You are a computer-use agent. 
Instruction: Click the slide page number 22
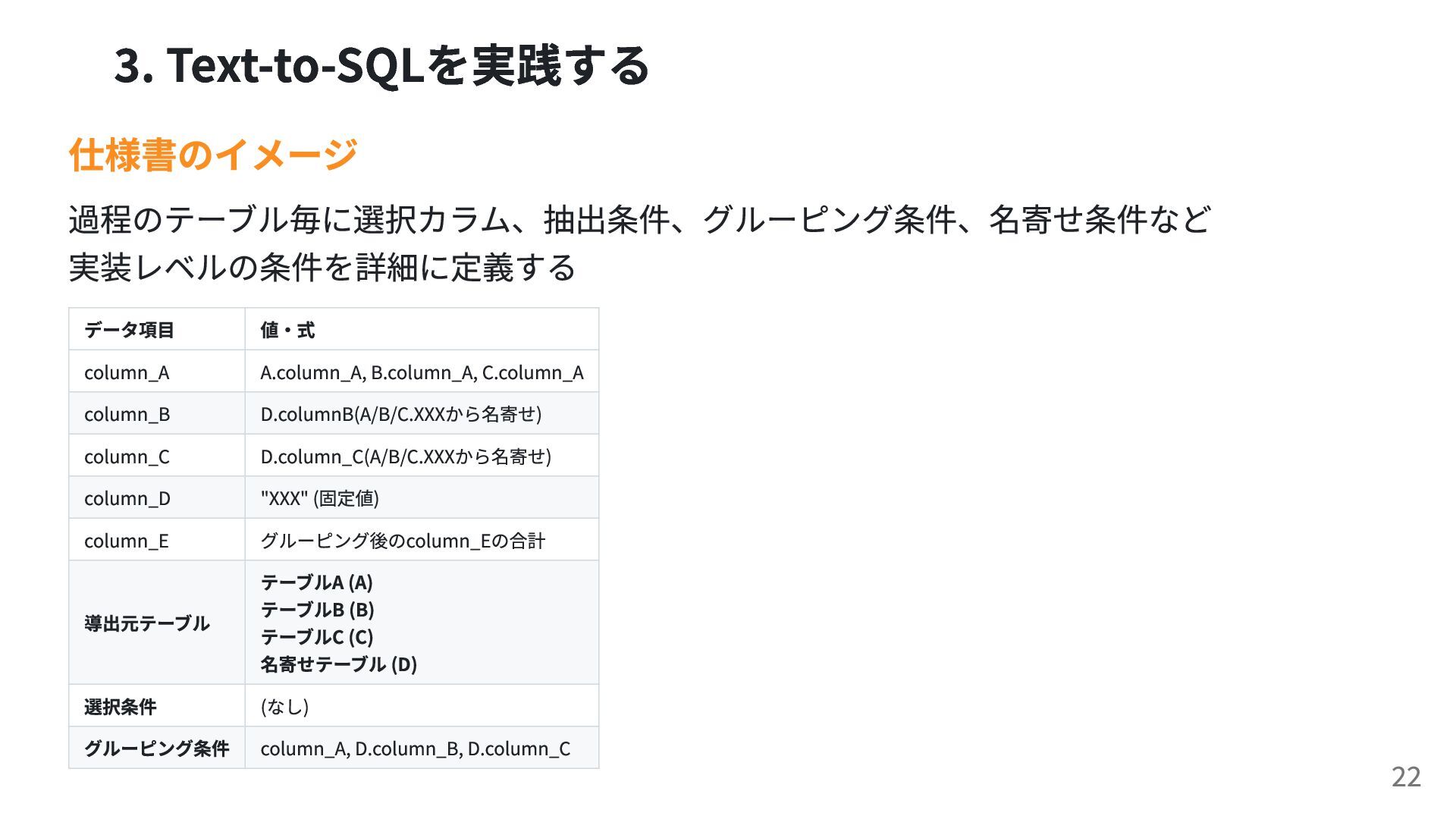click(1406, 777)
